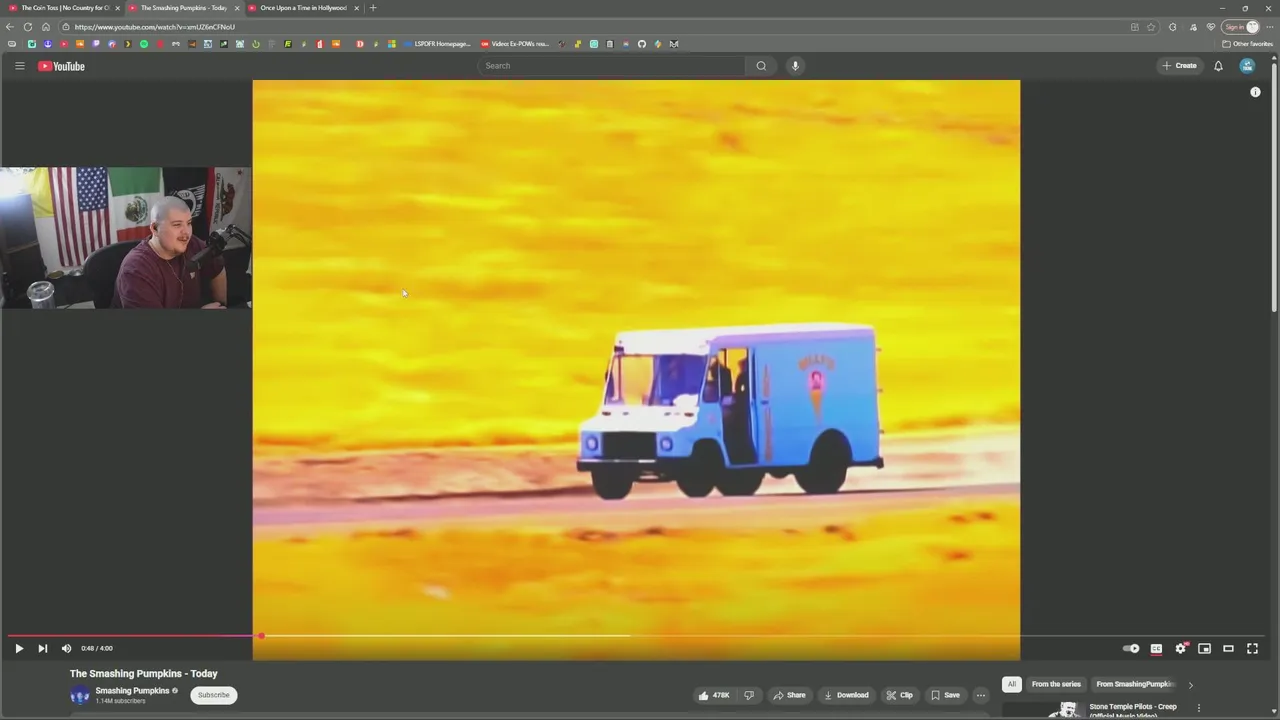Open the browser essentials heart icon
The height and width of the screenshot is (720, 1280).
pyautogui.click(x=1211, y=27)
